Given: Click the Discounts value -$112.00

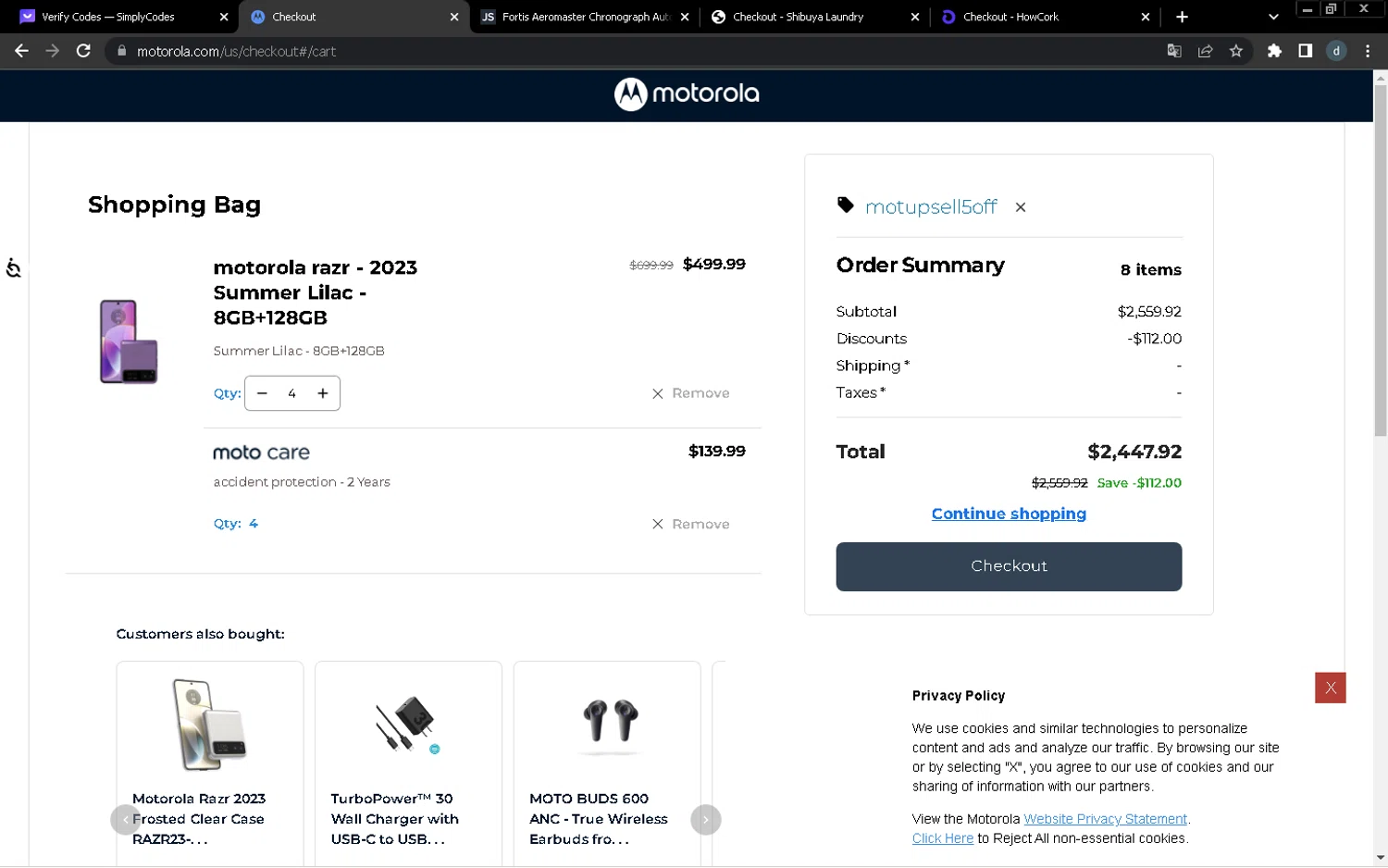Looking at the screenshot, I should tap(1154, 339).
